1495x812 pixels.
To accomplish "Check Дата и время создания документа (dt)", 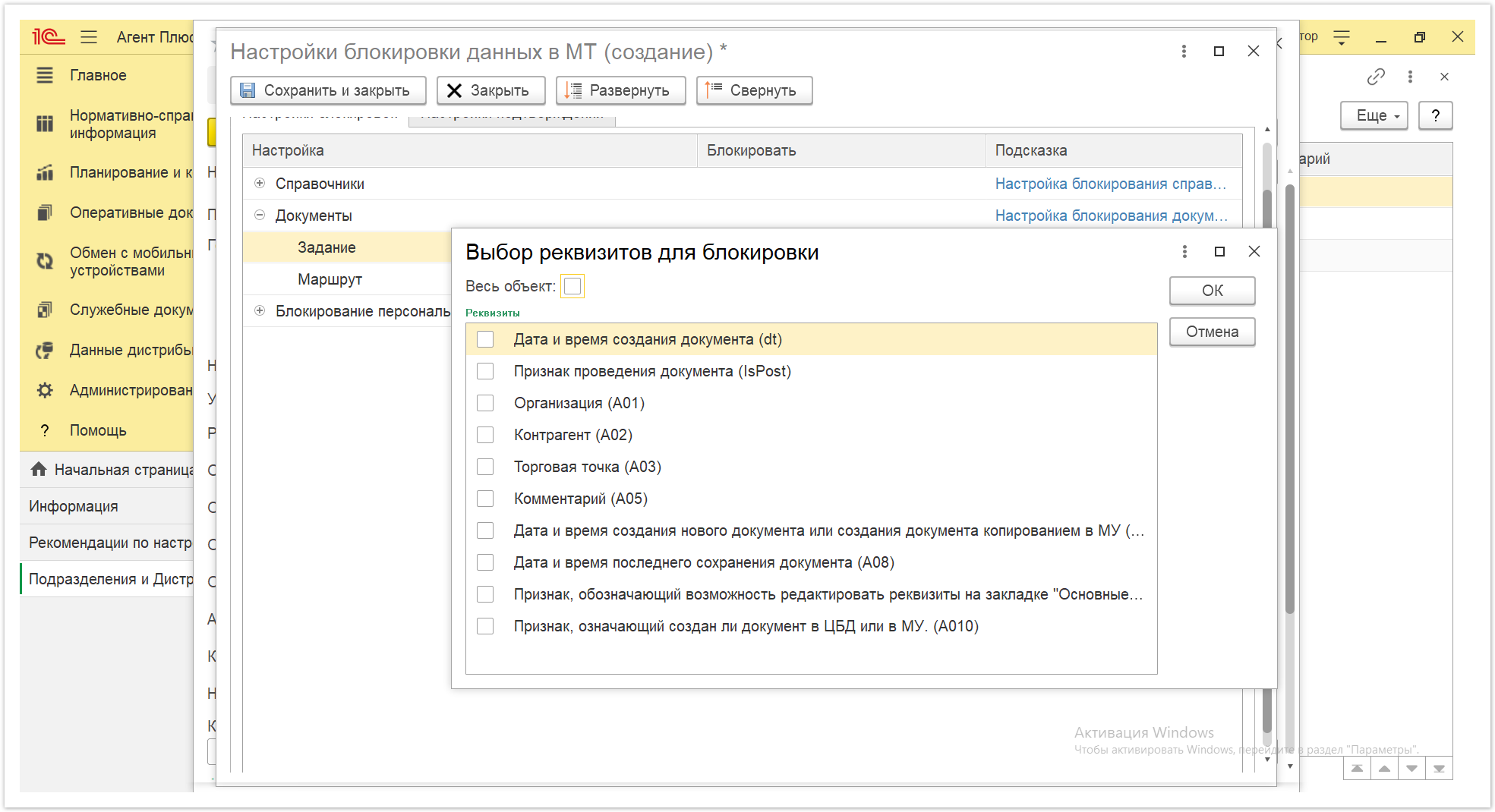I will [x=485, y=339].
